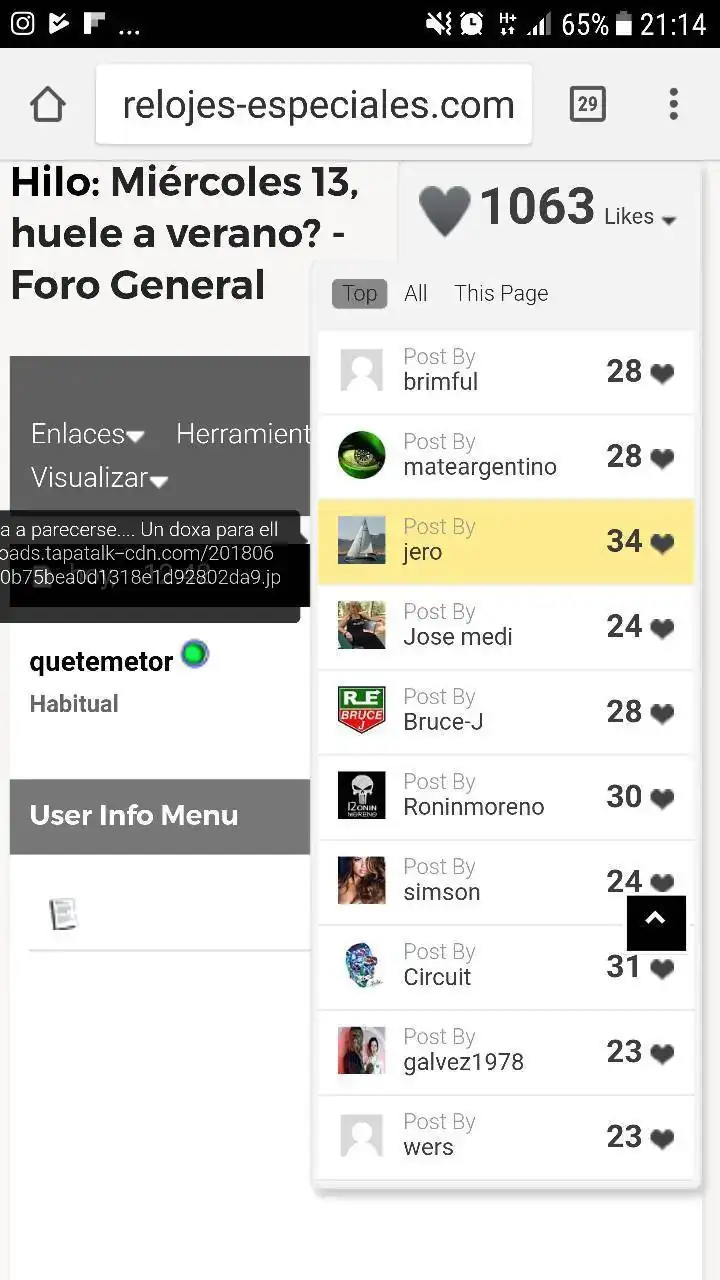Click the document icon under User Info Menu
Screen dimensions: 720x1280
pyautogui.click(x=63, y=913)
